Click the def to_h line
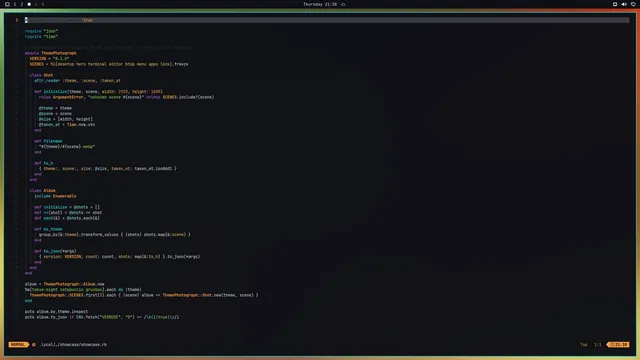Image resolution: width=640 pixels, height=360 pixels. click(x=44, y=163)
